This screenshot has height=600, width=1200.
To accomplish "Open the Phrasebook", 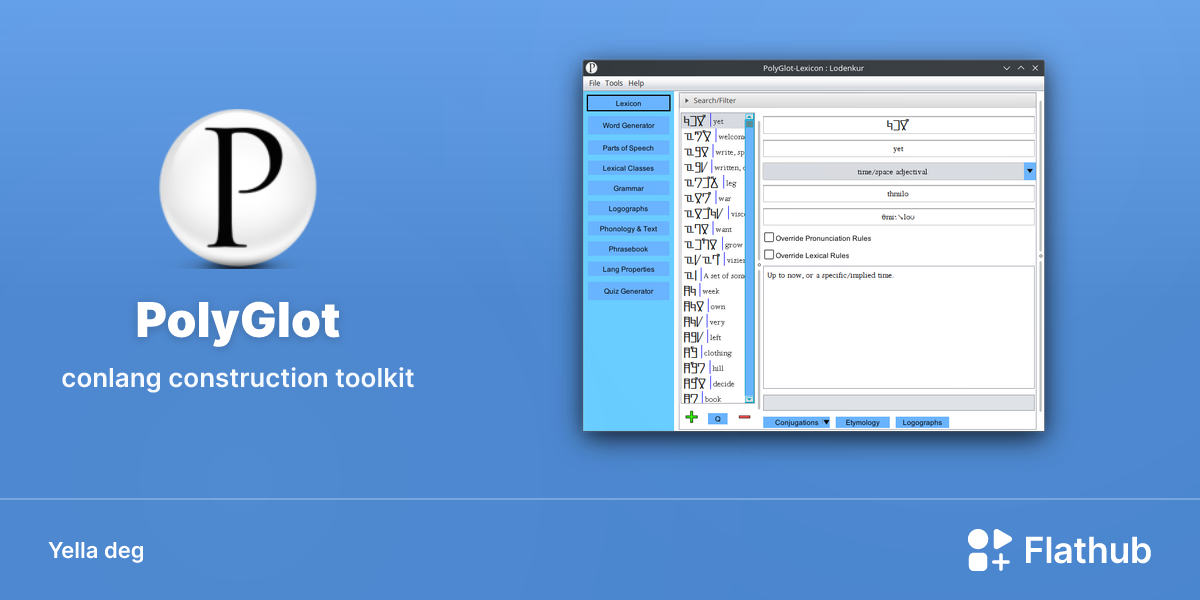I will pyautogui.click(x=629, y=249).
